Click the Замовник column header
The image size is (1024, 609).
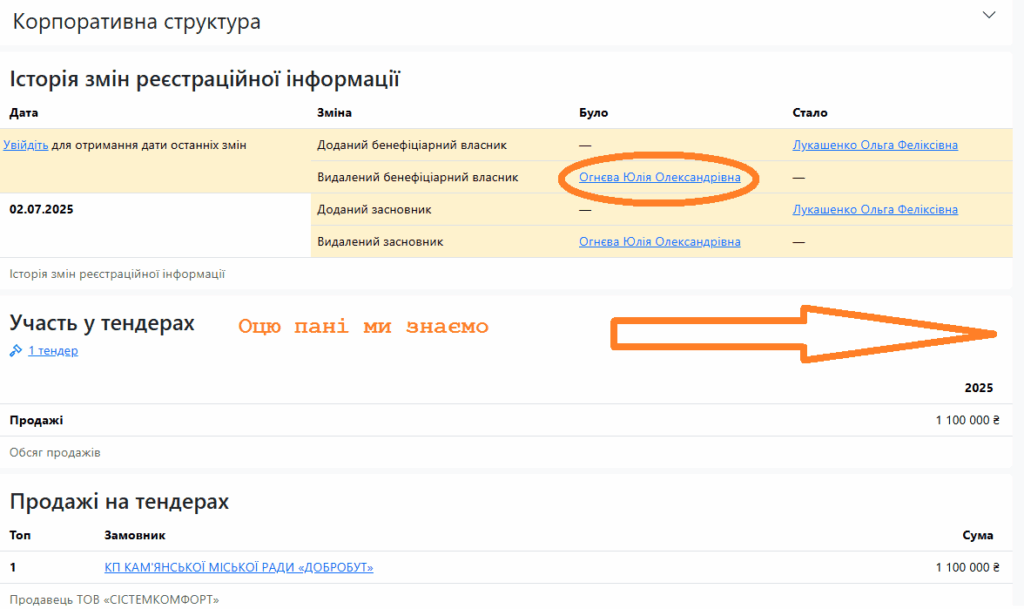pyautogui.click(x=134, y=537)
